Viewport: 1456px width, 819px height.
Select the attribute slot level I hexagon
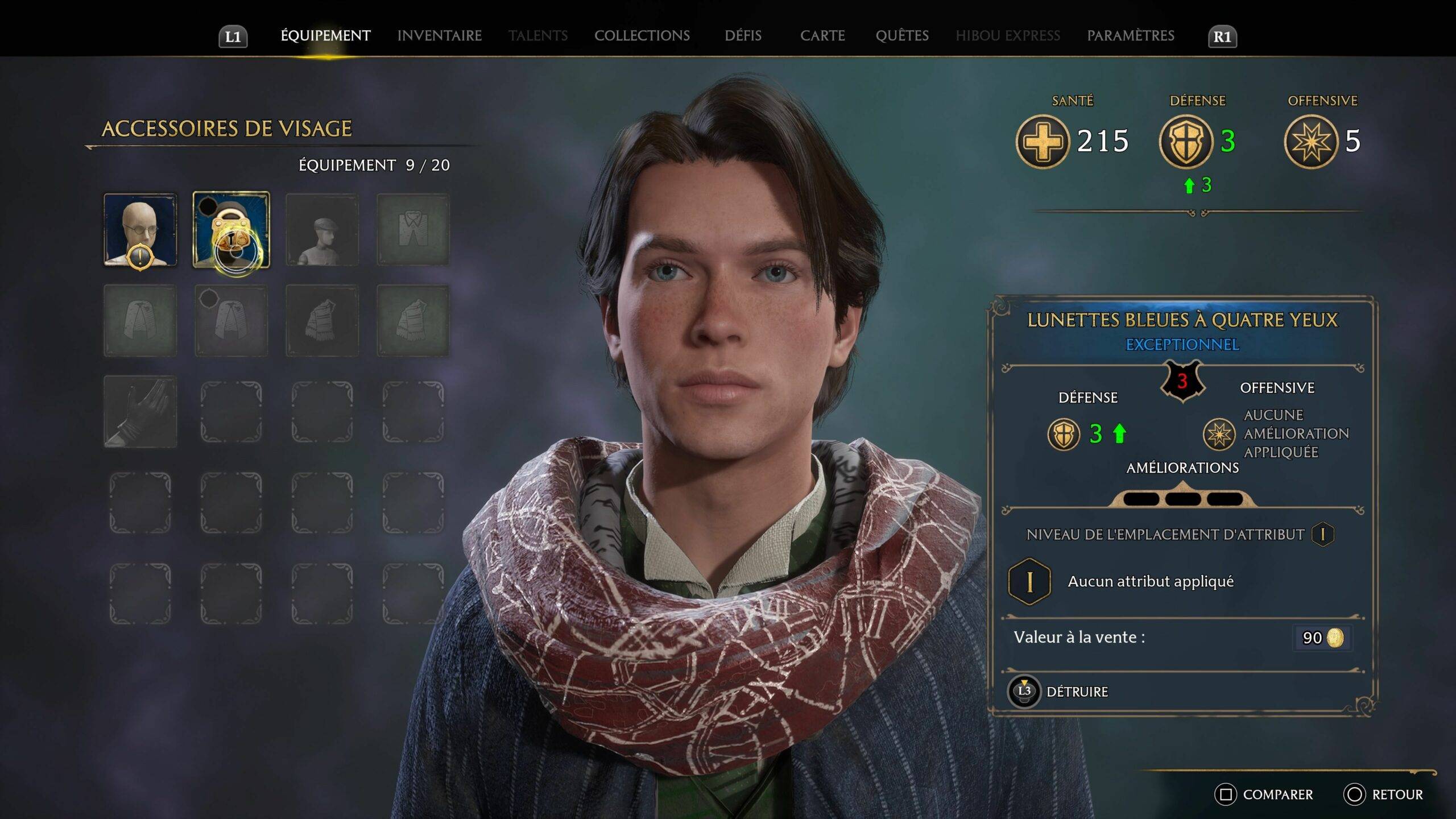1029,582
